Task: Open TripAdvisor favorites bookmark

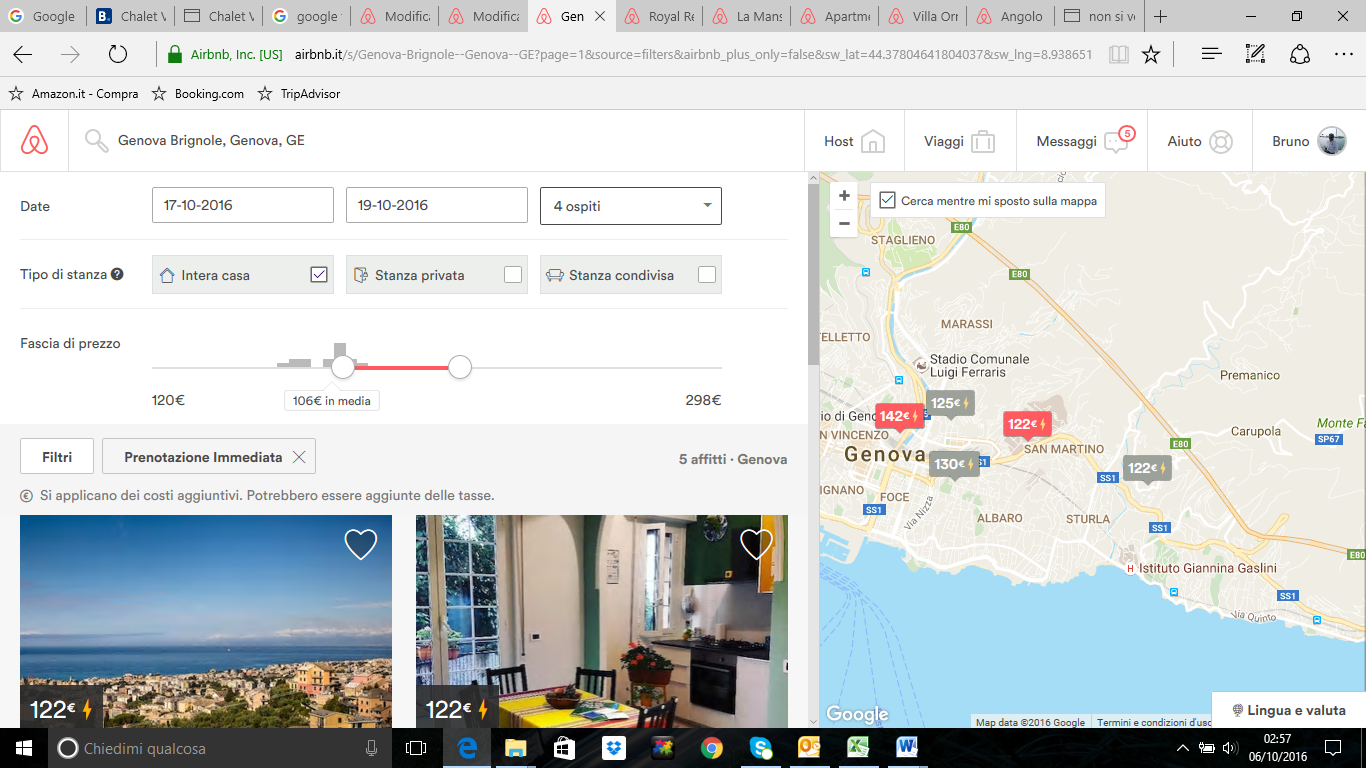Action: [x=299, y=94]
